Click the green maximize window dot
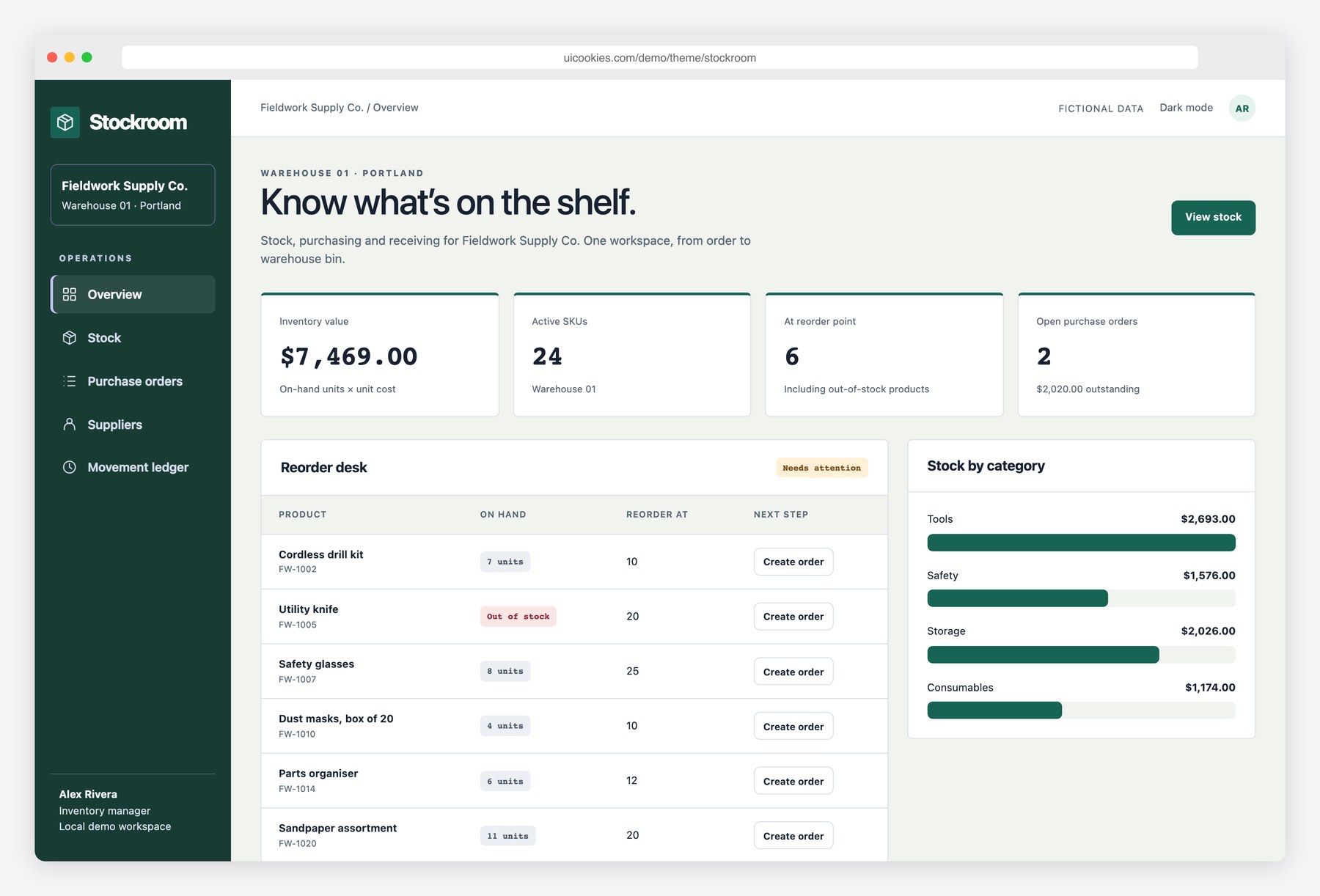 coord(87,57)
